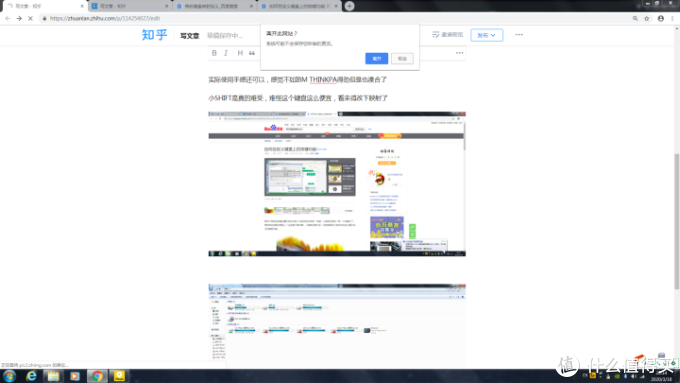The width and height of the screenshot is (680, 383).
Task: Click the browser page vertical scrollbar thumb
Action: 677,221
